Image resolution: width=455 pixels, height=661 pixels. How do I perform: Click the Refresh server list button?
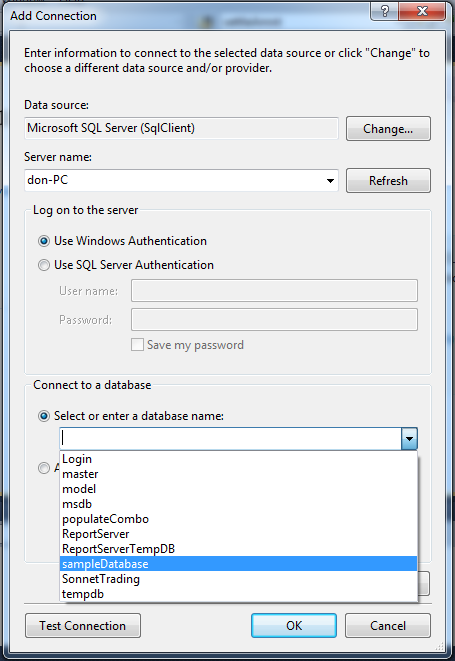pos(388,181)
